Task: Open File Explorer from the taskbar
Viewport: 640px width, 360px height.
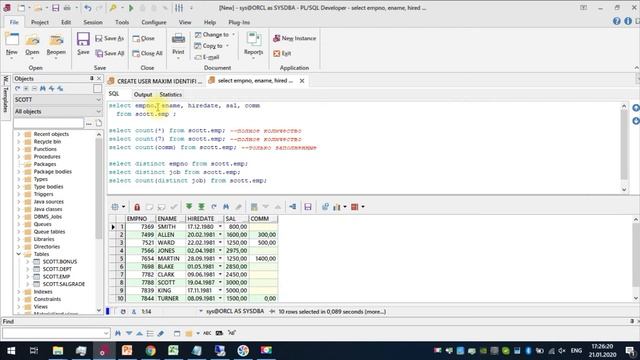Action: coord(58,351)
